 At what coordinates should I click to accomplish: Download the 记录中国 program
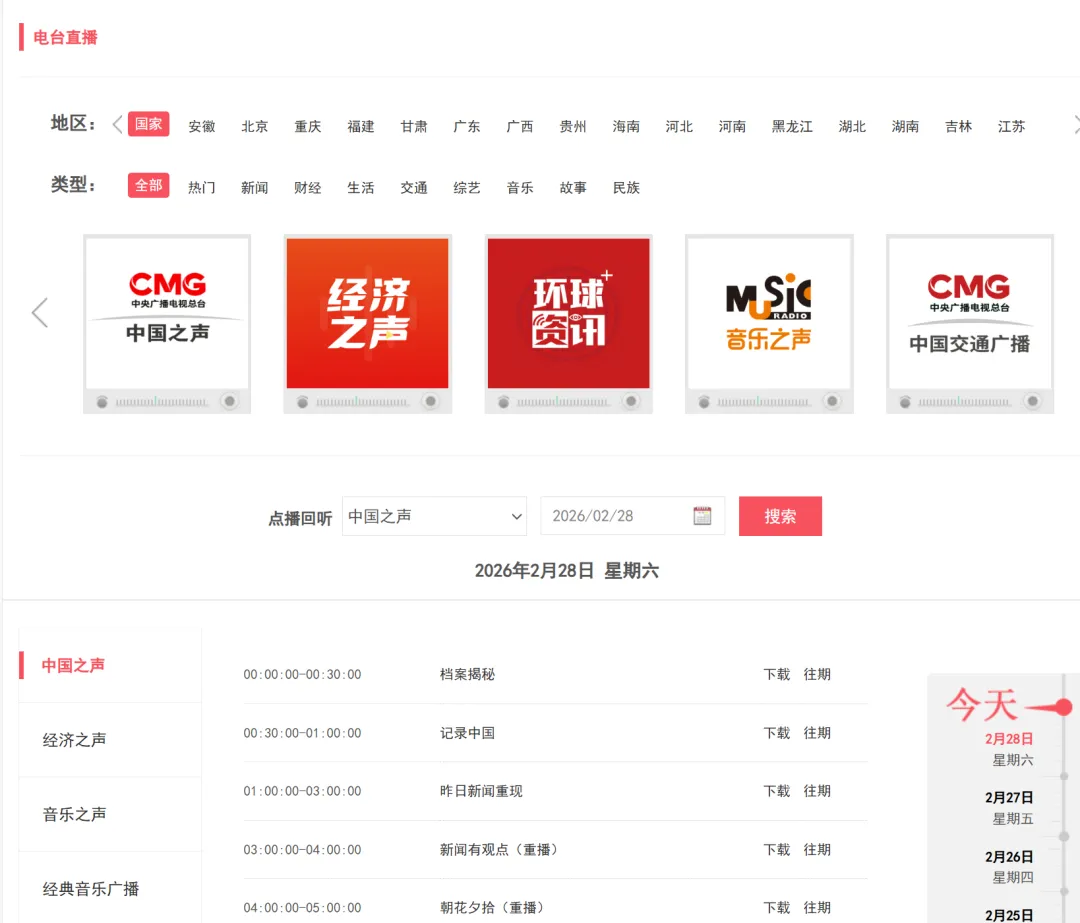[x=777, y=733]
